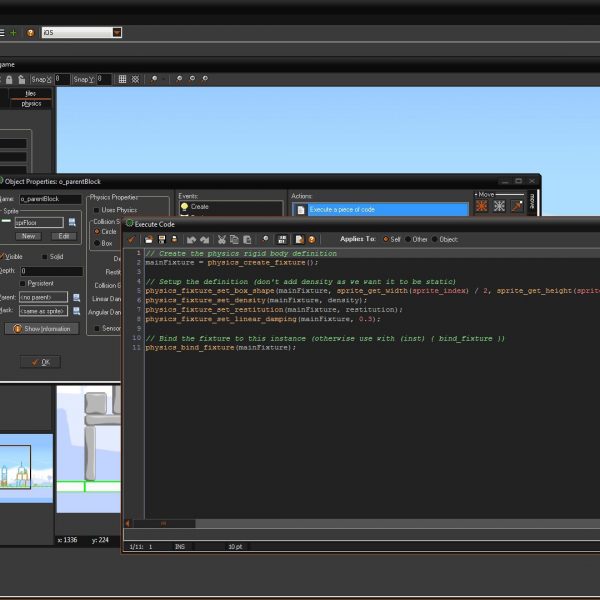Image resolution: width=600 pixels, height=600 pixels.
Task: Toggle the grid icon in room editor toolbar
Action: point(122,79)
